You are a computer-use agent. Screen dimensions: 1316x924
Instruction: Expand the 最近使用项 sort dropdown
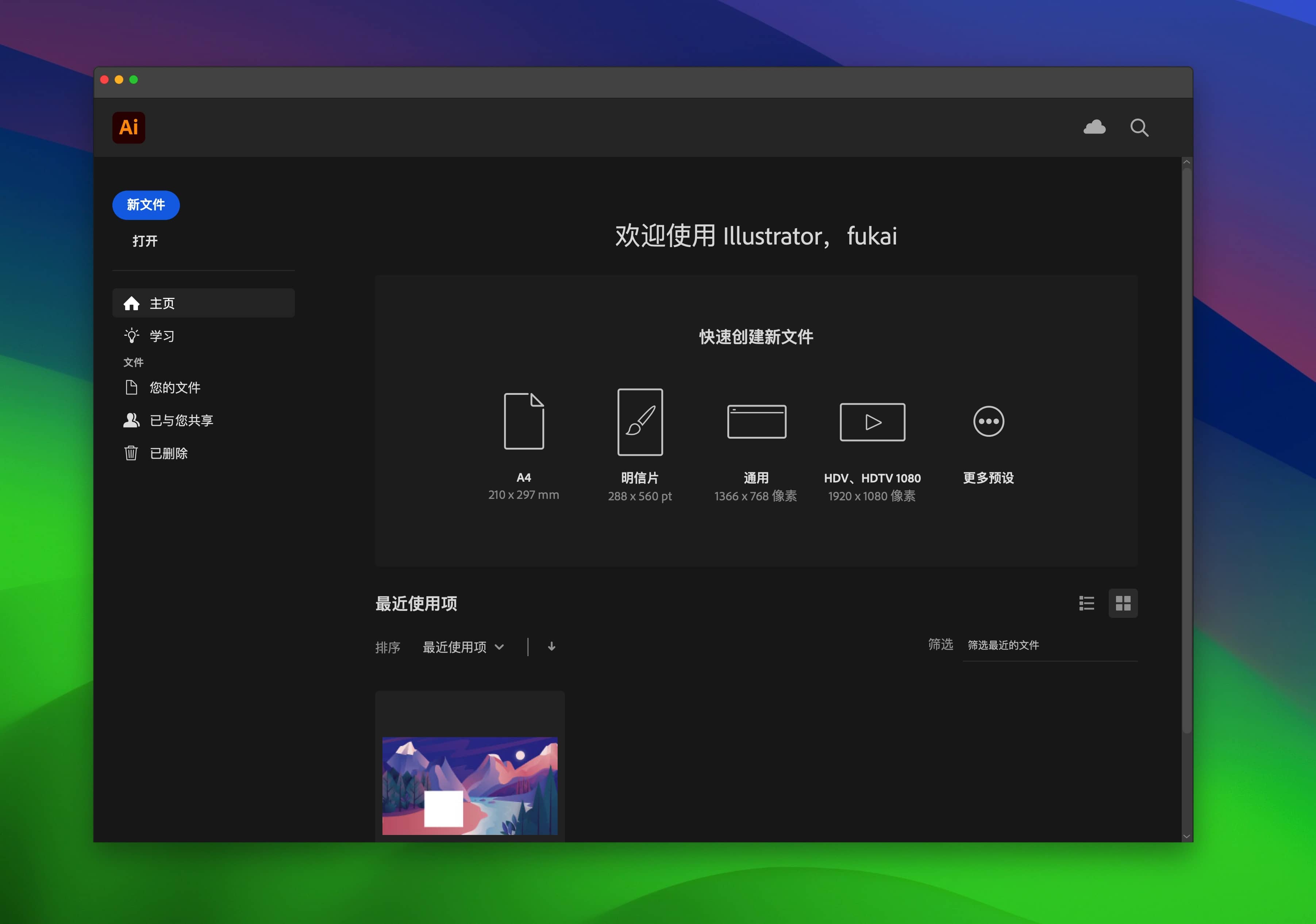(463, 647)
